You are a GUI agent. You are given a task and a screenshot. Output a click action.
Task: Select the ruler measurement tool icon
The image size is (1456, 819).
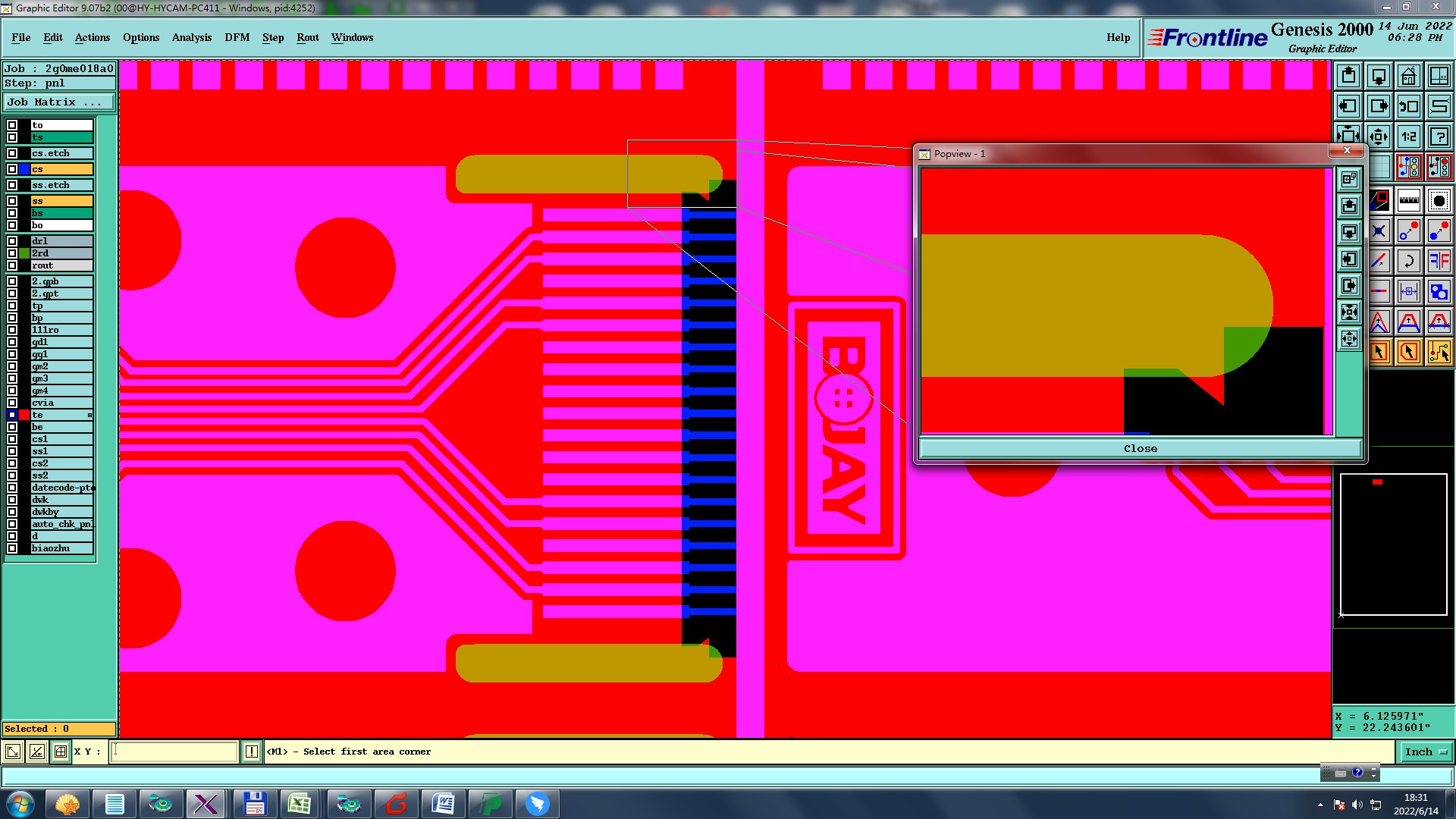pos(1408,201)
